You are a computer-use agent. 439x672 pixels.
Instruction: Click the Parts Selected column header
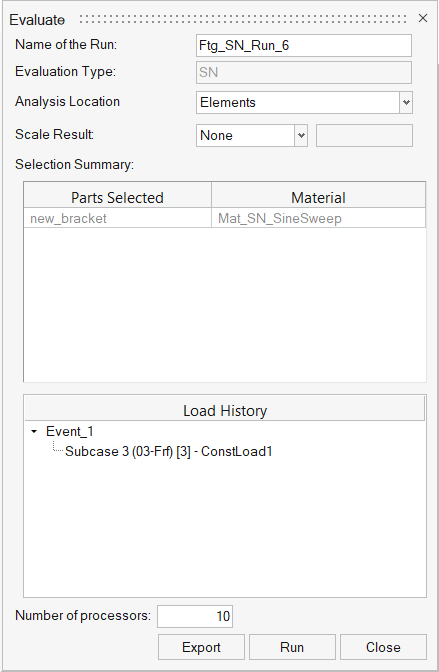coord(117,197)
